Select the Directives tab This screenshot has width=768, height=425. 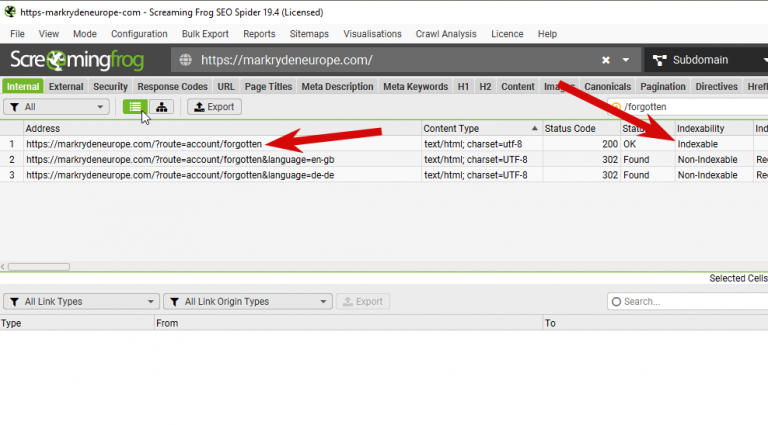716,87
